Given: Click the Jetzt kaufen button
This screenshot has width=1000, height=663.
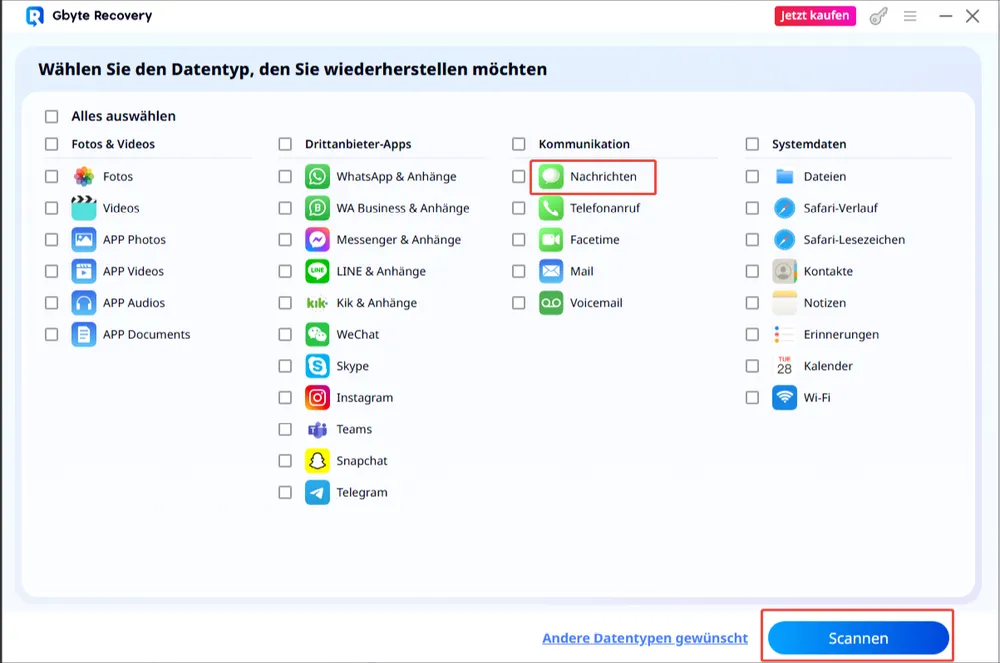Looking at the screenshot, I should tap(815, 16).
